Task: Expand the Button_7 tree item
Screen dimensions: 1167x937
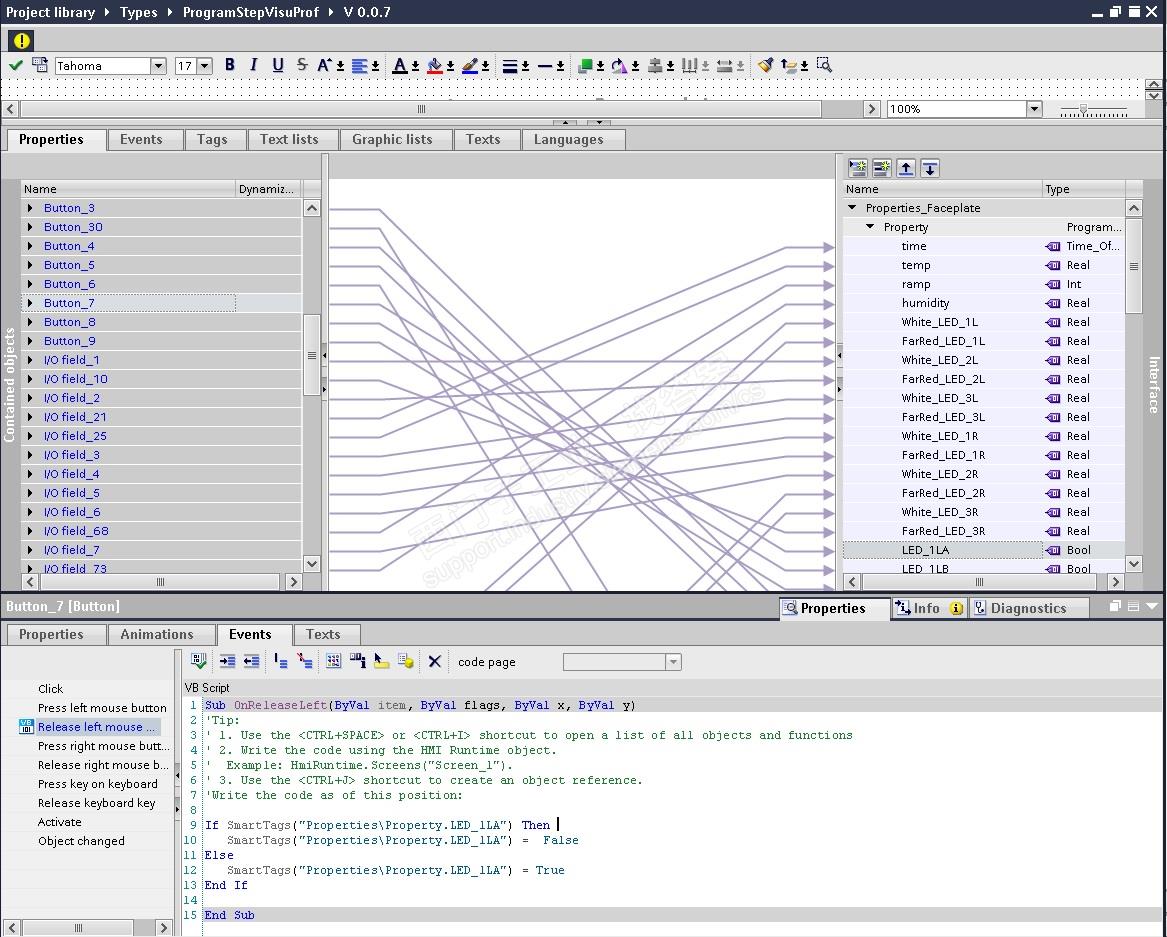Action: [x=31, y=303]
